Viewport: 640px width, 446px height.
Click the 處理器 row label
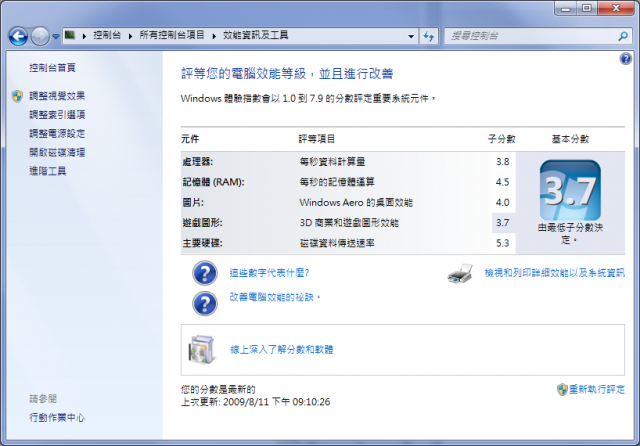(198, 162)
